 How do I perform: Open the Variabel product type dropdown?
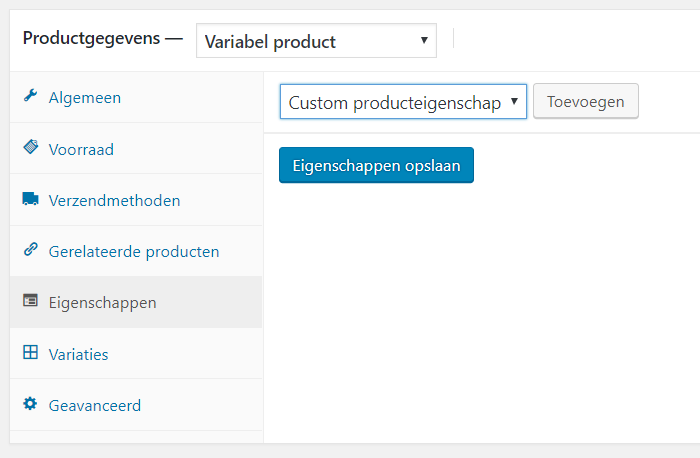[x=317, y=41]
